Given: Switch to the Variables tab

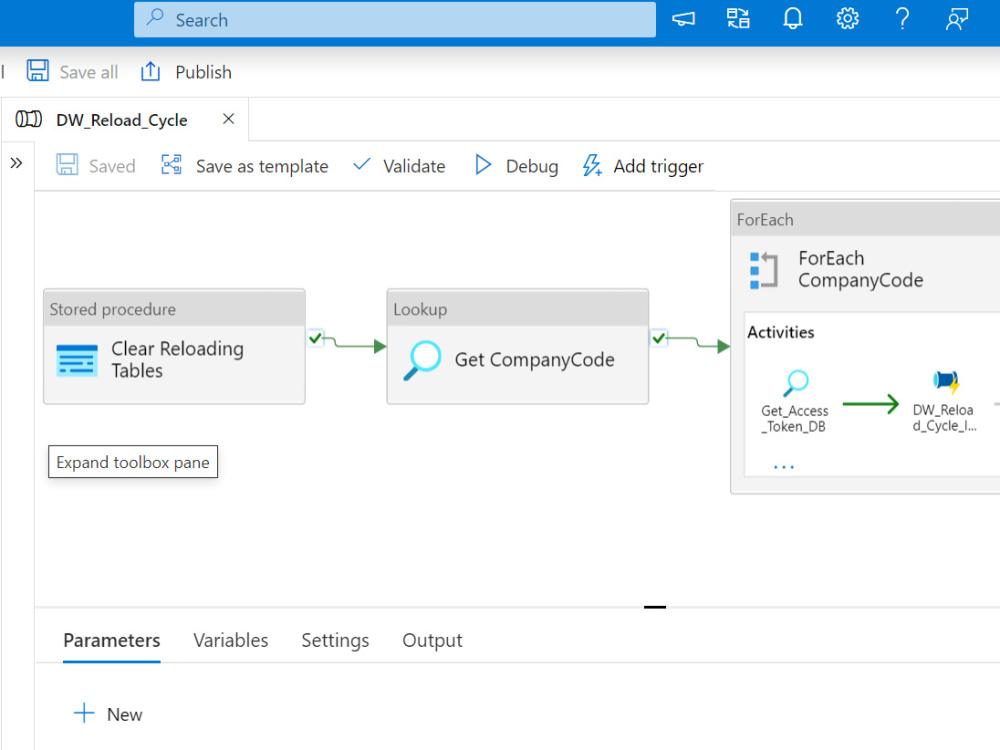Looking at the screenshot, I should (231, 640).
